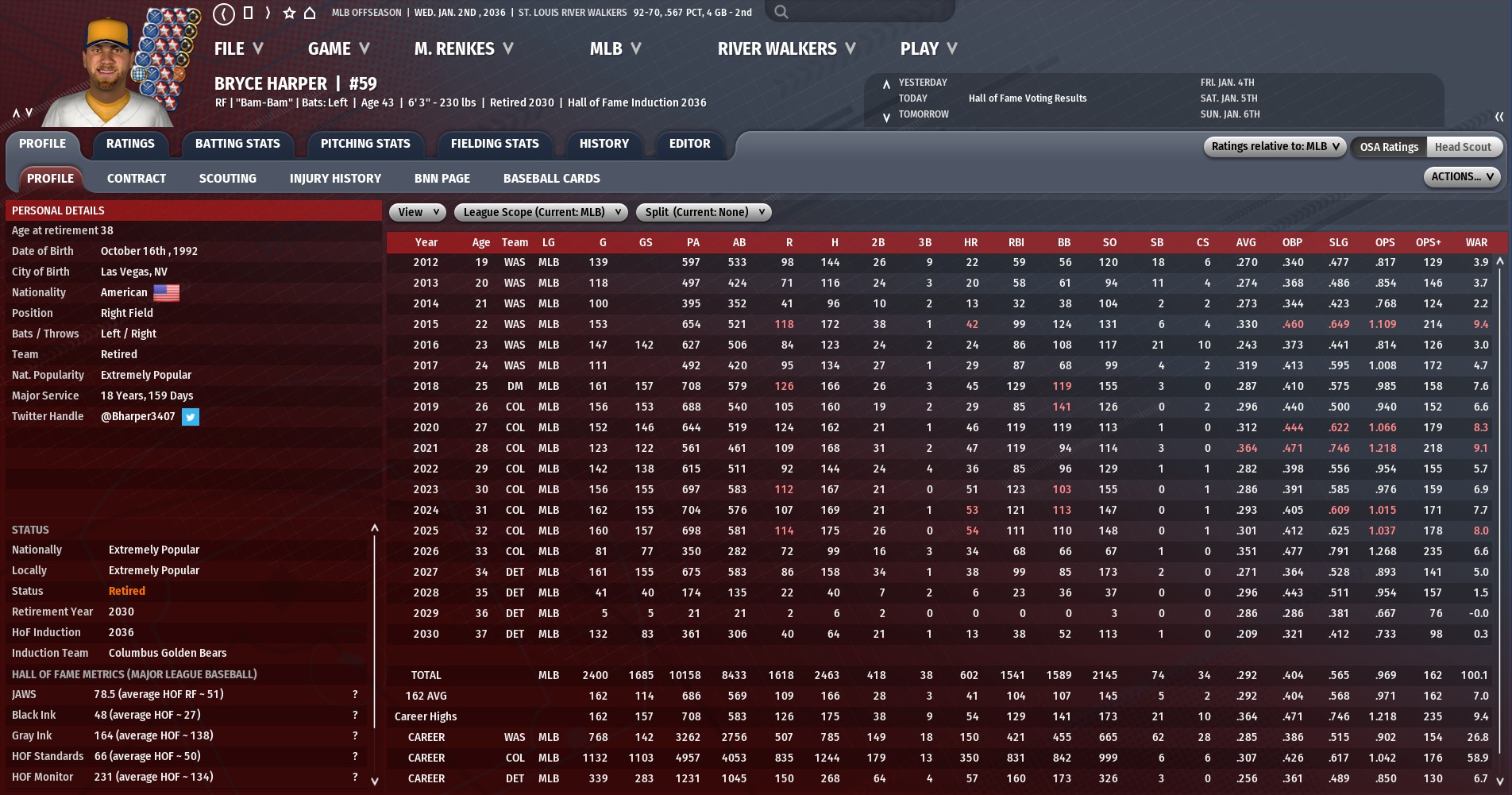
Task: Click the status panel scroll-down arrow
Action: click(x=375, y=781)
